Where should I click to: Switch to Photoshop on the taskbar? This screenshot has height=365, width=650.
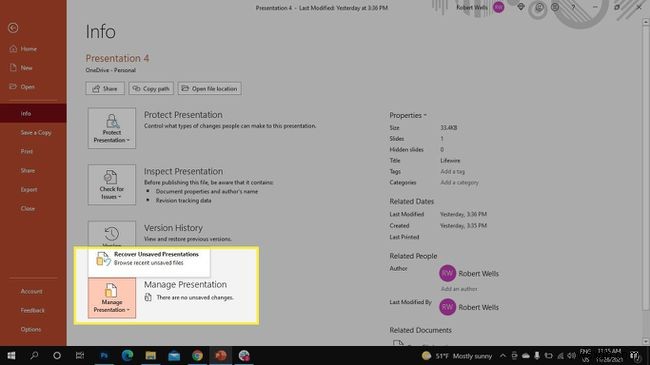click(104, 355)
